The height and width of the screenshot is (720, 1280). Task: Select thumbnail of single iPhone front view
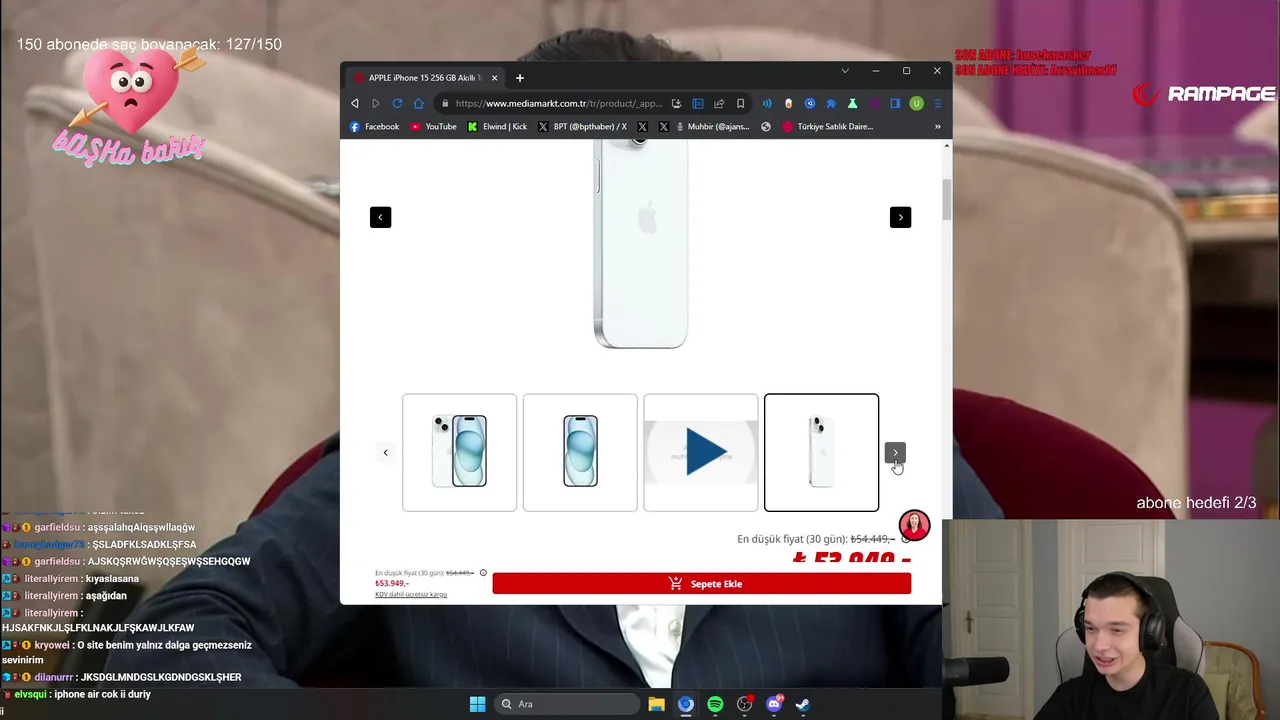(x=580, y=452)
